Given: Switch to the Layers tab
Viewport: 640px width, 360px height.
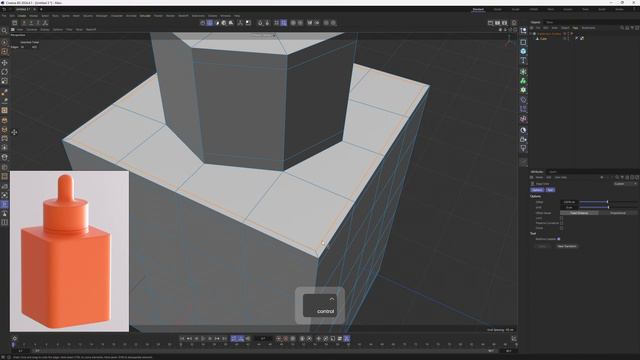Looking at the screenshot, I should (553, 171).
